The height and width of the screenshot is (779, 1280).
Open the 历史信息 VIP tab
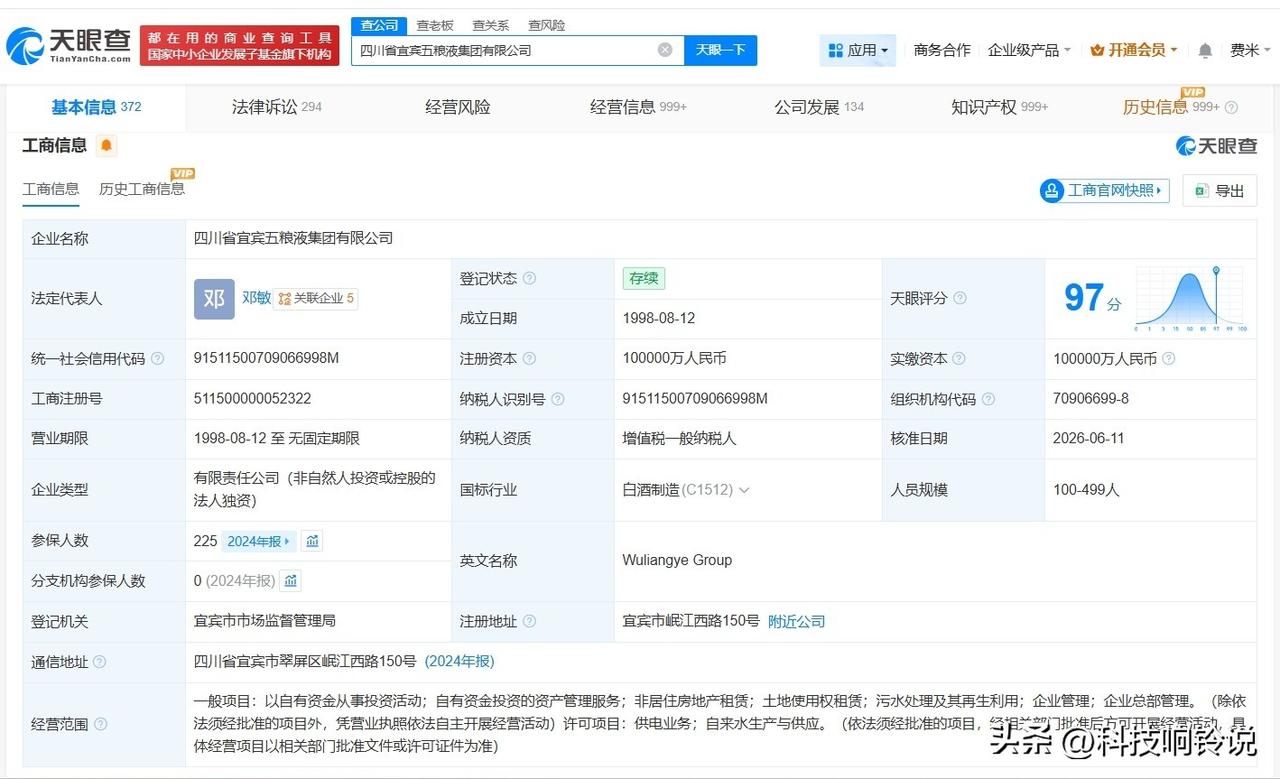[1170, 107]
